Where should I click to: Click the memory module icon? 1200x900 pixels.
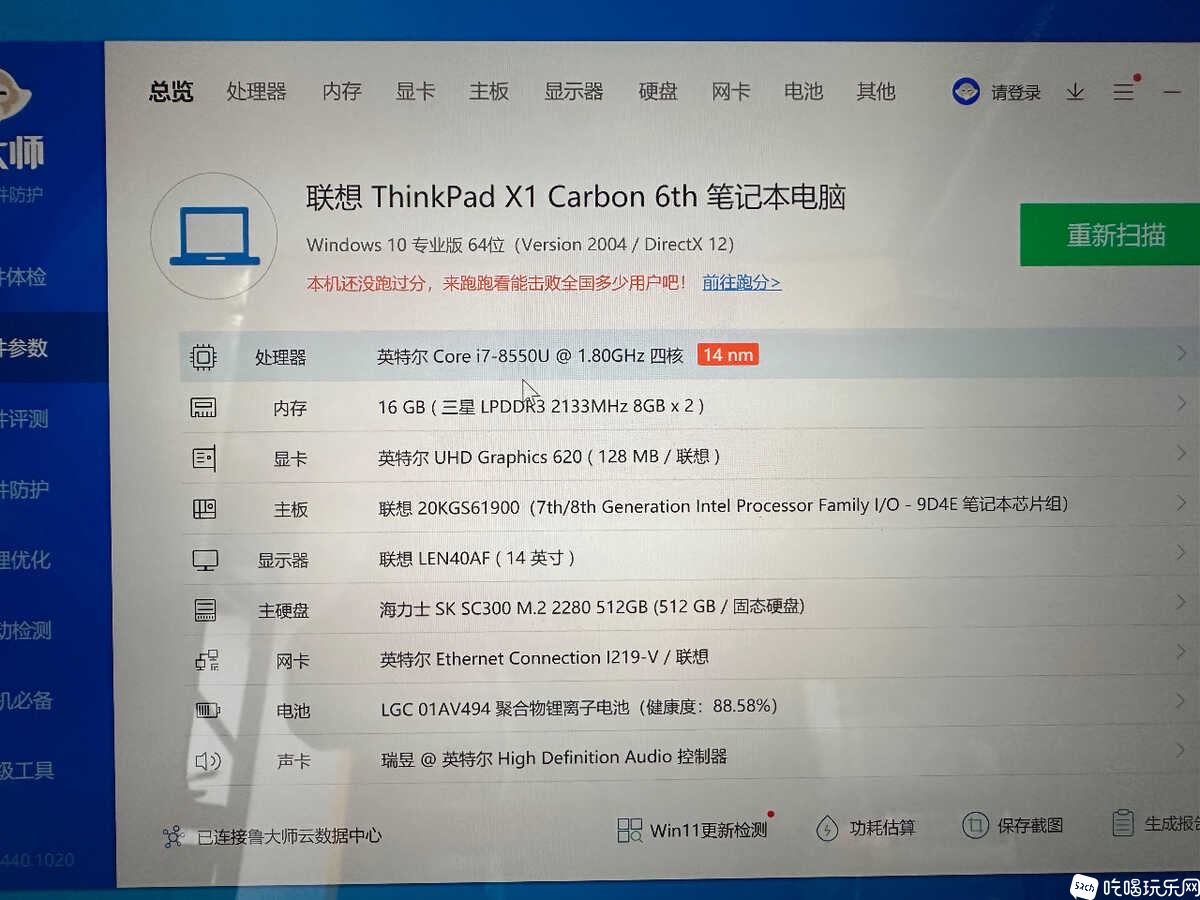point(203,408)
